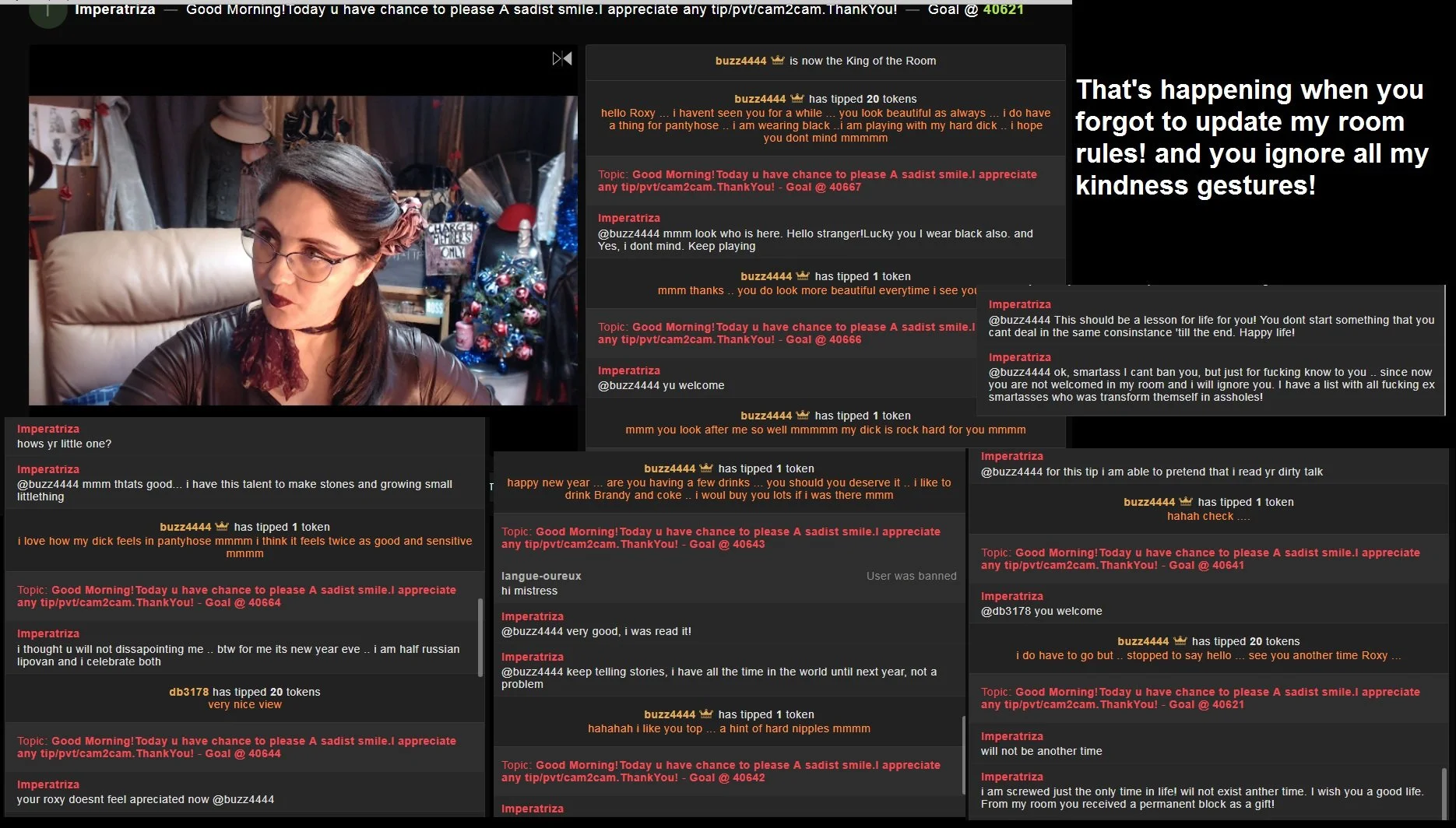This screenshot has width=1456, height=828.
Task: Click db3178 username in 'very nice view' tip
Action: click(189, 692)
